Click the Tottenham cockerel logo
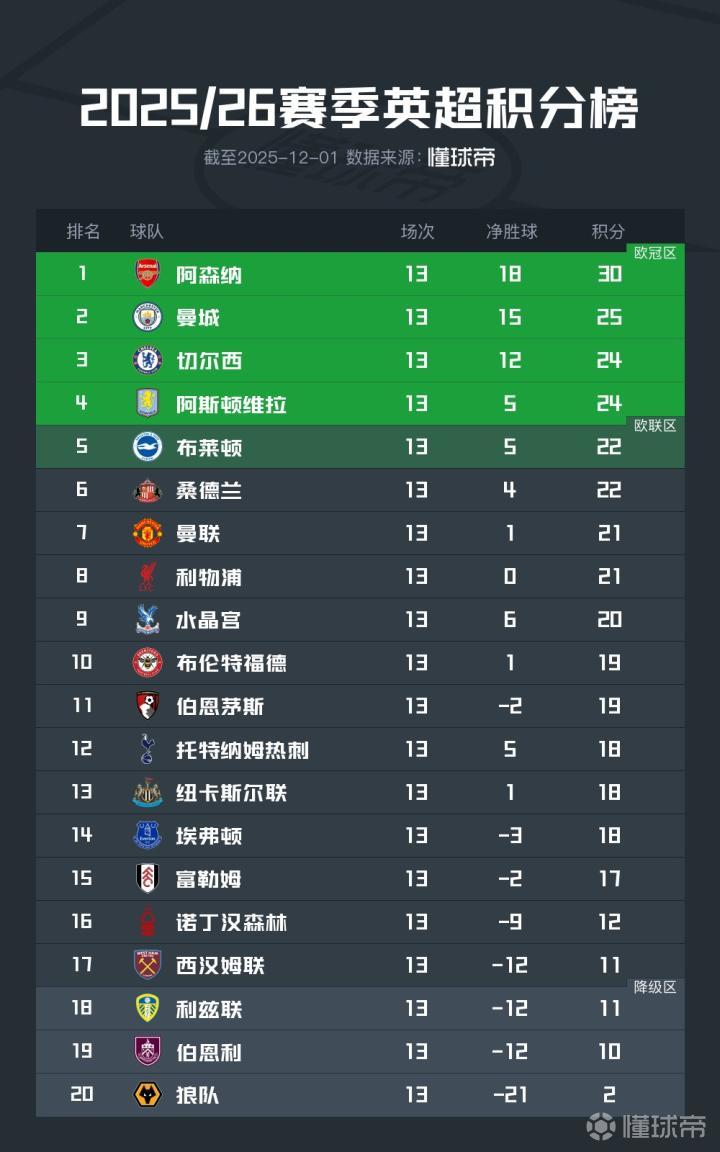The image size is (720, 1152). point(148,748)
